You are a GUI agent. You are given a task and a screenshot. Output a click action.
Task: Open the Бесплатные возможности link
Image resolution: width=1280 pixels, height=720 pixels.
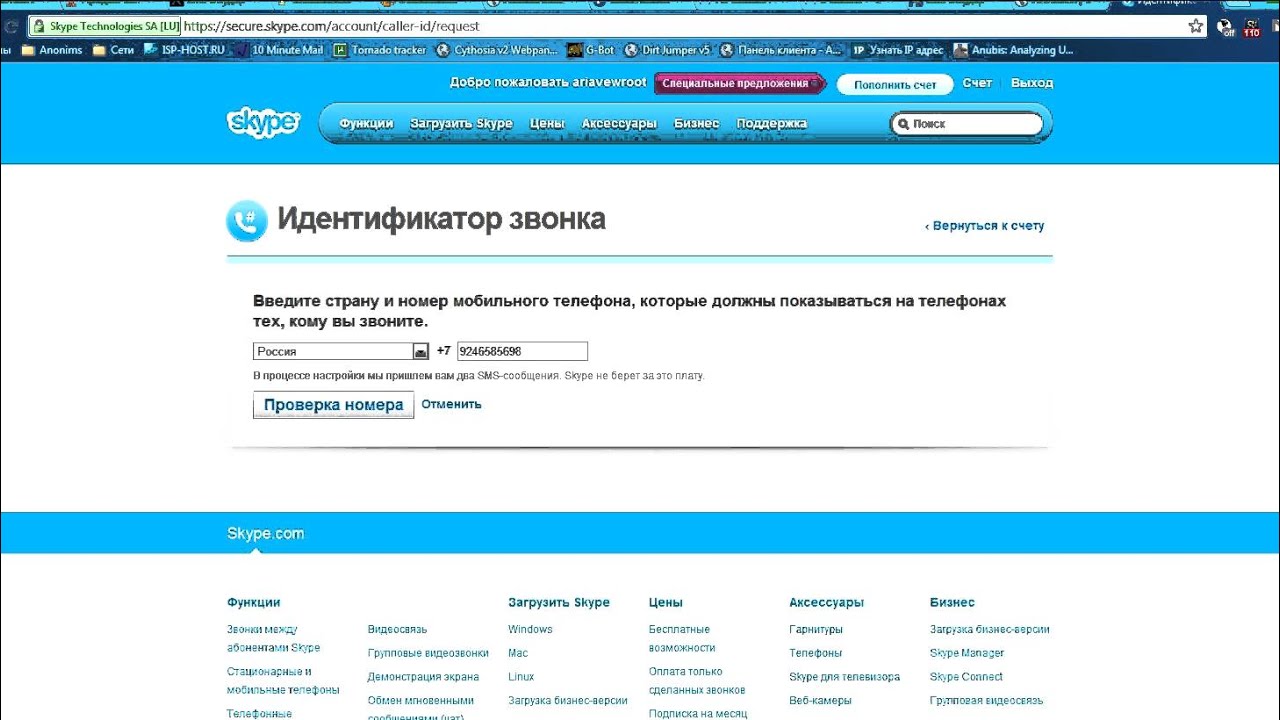(x=682, y=638)
